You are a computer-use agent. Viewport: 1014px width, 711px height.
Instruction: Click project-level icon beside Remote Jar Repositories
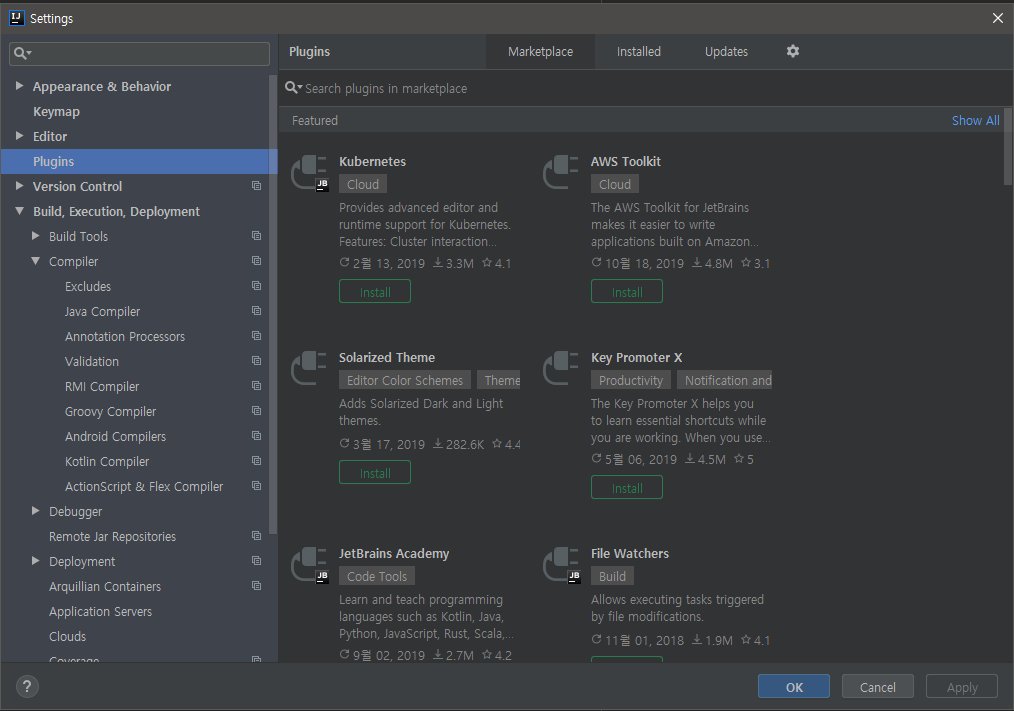coord(256,536)
